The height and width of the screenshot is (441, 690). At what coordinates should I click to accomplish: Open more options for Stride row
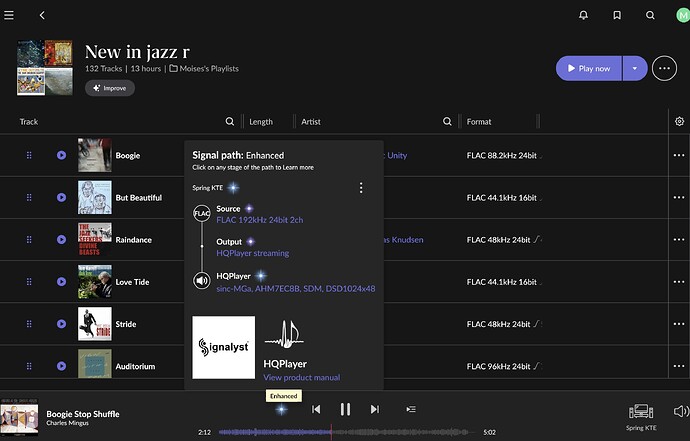tap(679, 324)
